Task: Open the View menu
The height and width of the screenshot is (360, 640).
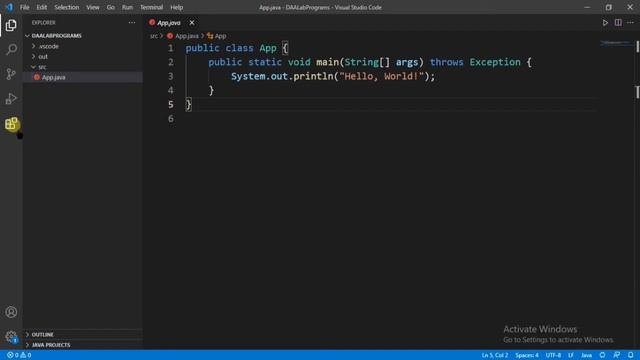Action: click(93, 7)
